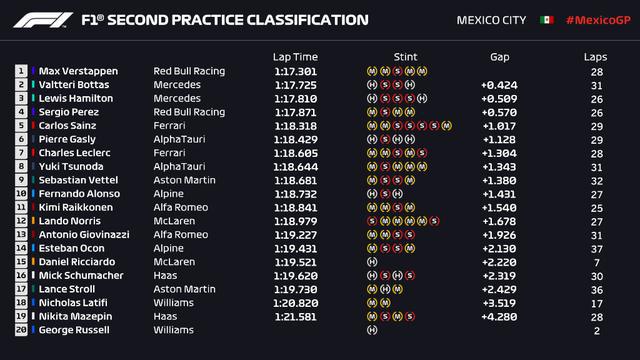Click George Russell's hard tyre stint icon

[x=372, y=330]
